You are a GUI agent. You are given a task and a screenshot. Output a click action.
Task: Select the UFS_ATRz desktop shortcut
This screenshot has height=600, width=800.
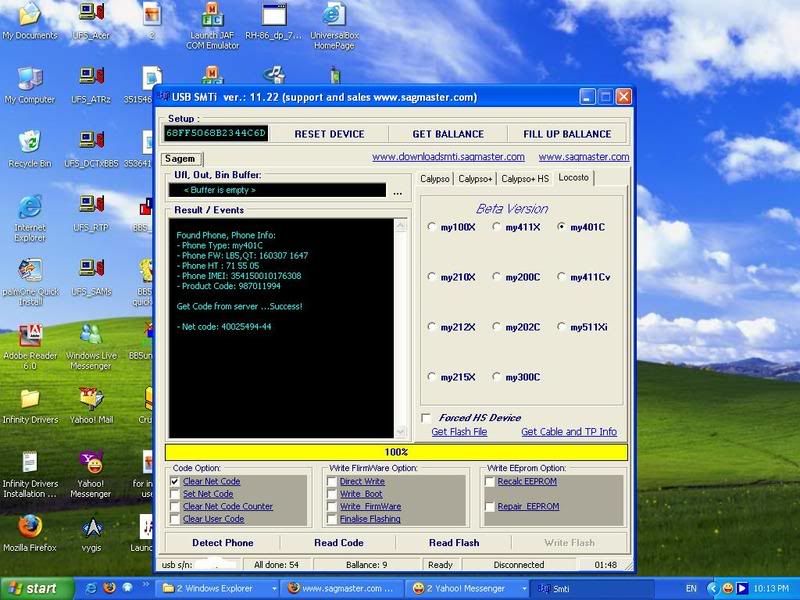point(91,85)
